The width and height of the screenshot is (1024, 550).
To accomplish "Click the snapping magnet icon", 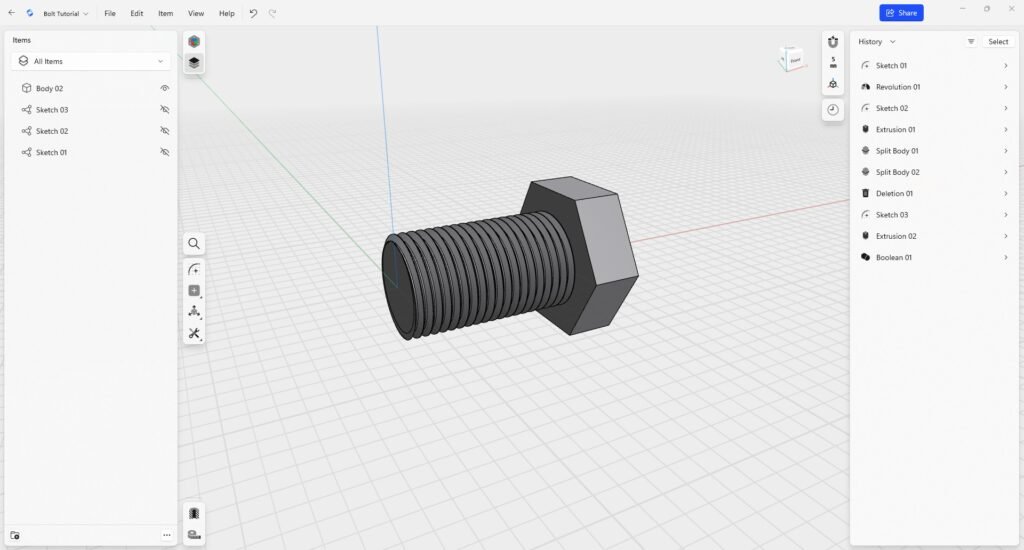I will point(833,42).
